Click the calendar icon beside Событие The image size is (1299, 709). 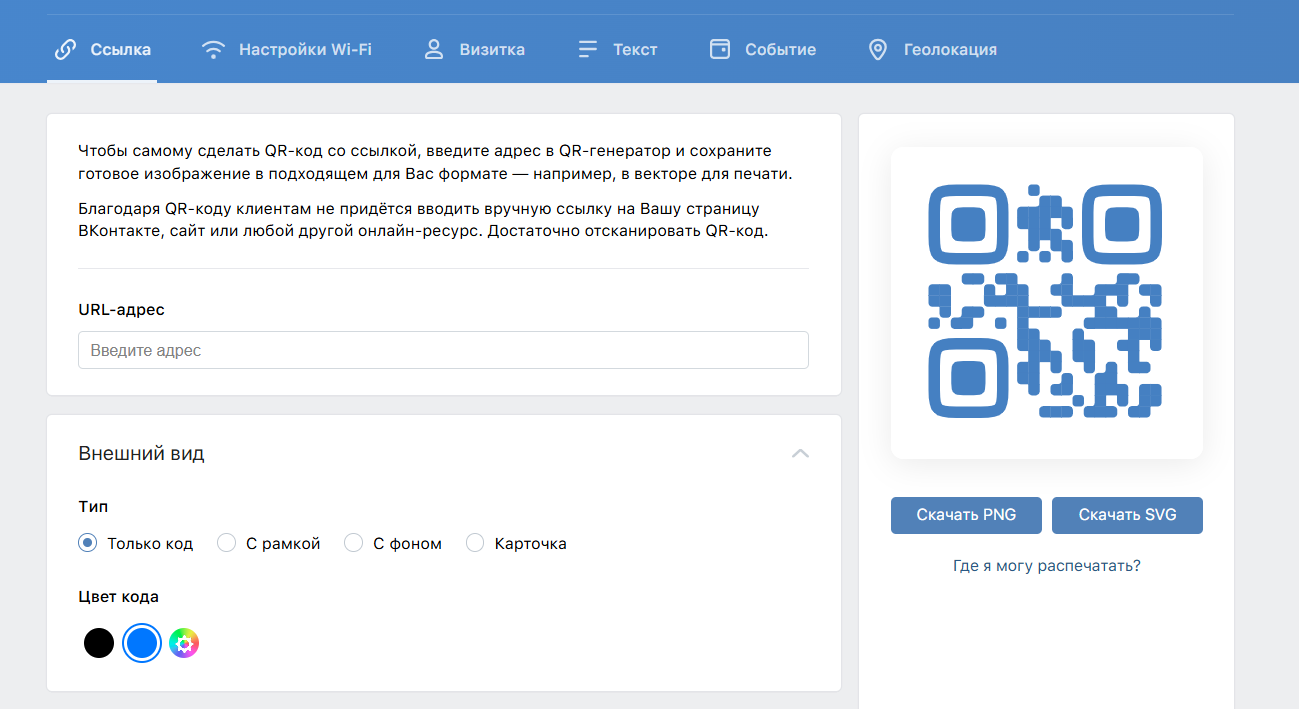click(720, 49)
